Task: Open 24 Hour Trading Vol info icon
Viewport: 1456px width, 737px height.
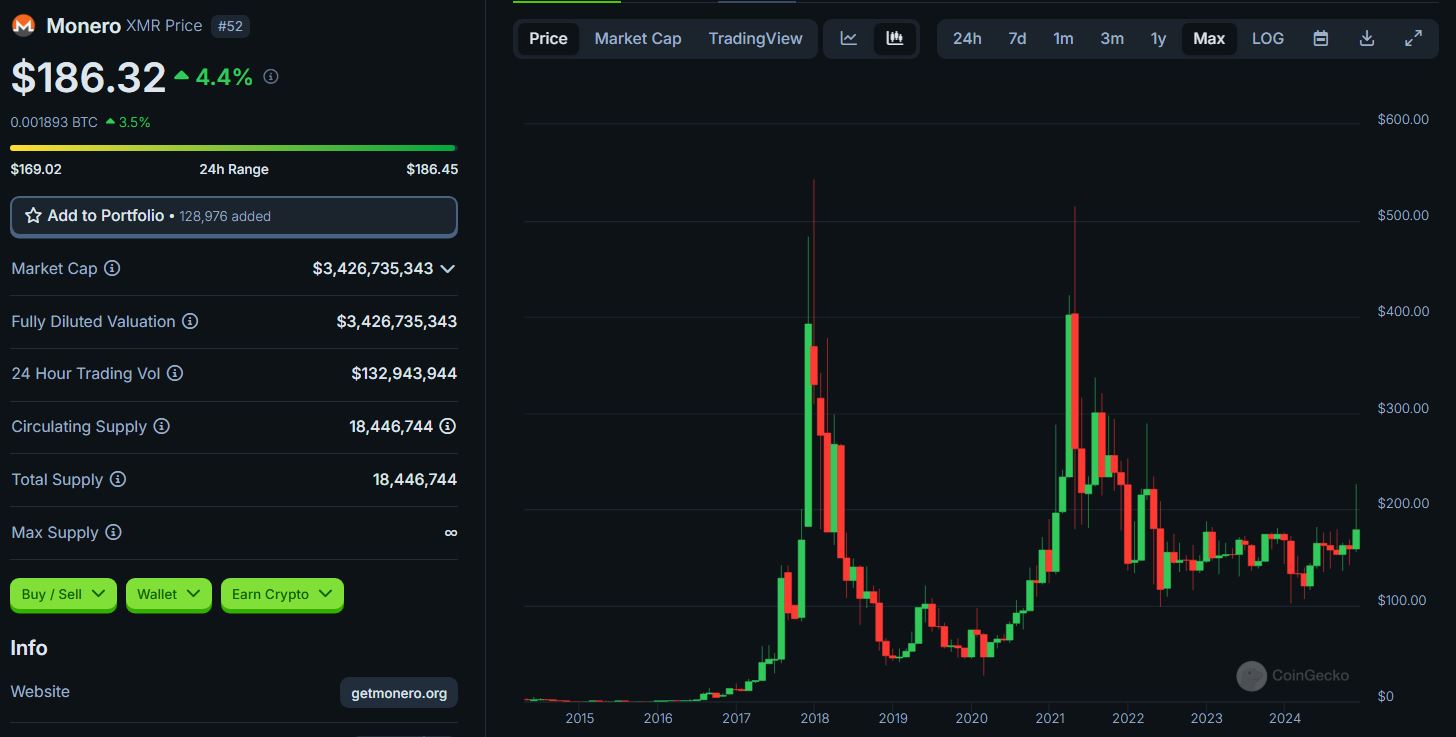Action: [175, 373]
